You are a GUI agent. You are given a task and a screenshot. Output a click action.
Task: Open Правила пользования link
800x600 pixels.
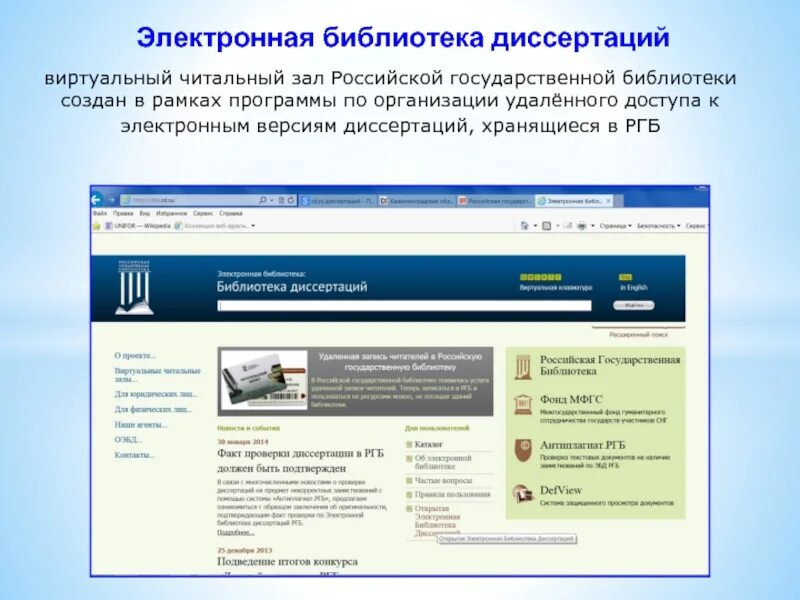453,494
